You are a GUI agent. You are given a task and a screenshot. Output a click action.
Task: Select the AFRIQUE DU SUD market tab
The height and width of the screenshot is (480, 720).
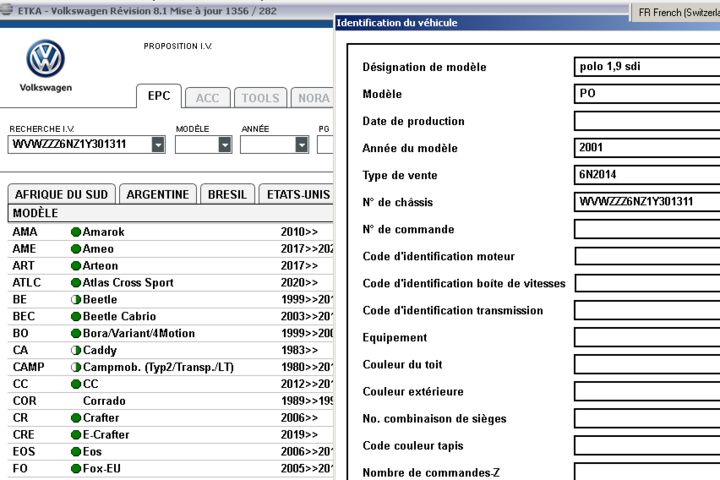[x=62, y=194]
